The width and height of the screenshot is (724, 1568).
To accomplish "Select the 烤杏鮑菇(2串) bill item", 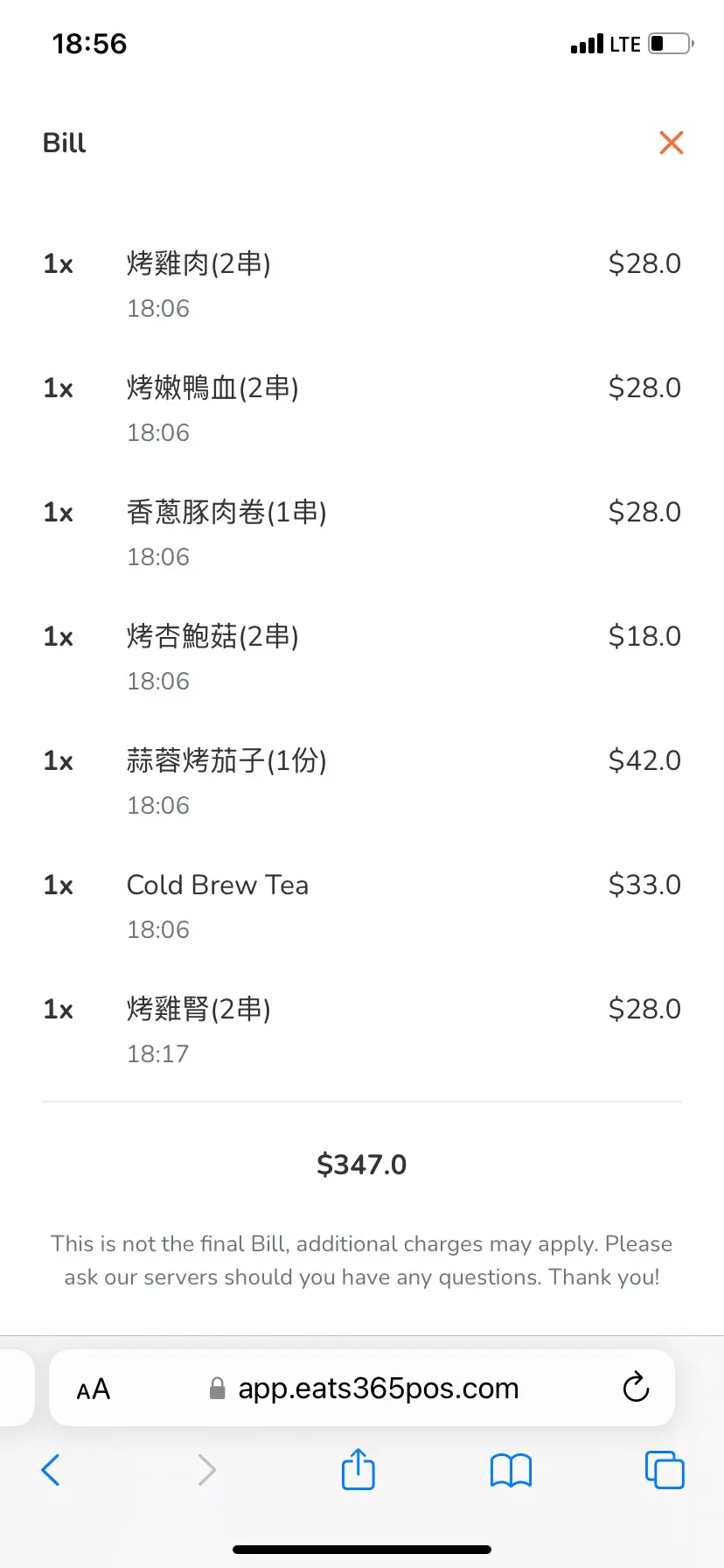I will 212,636.
